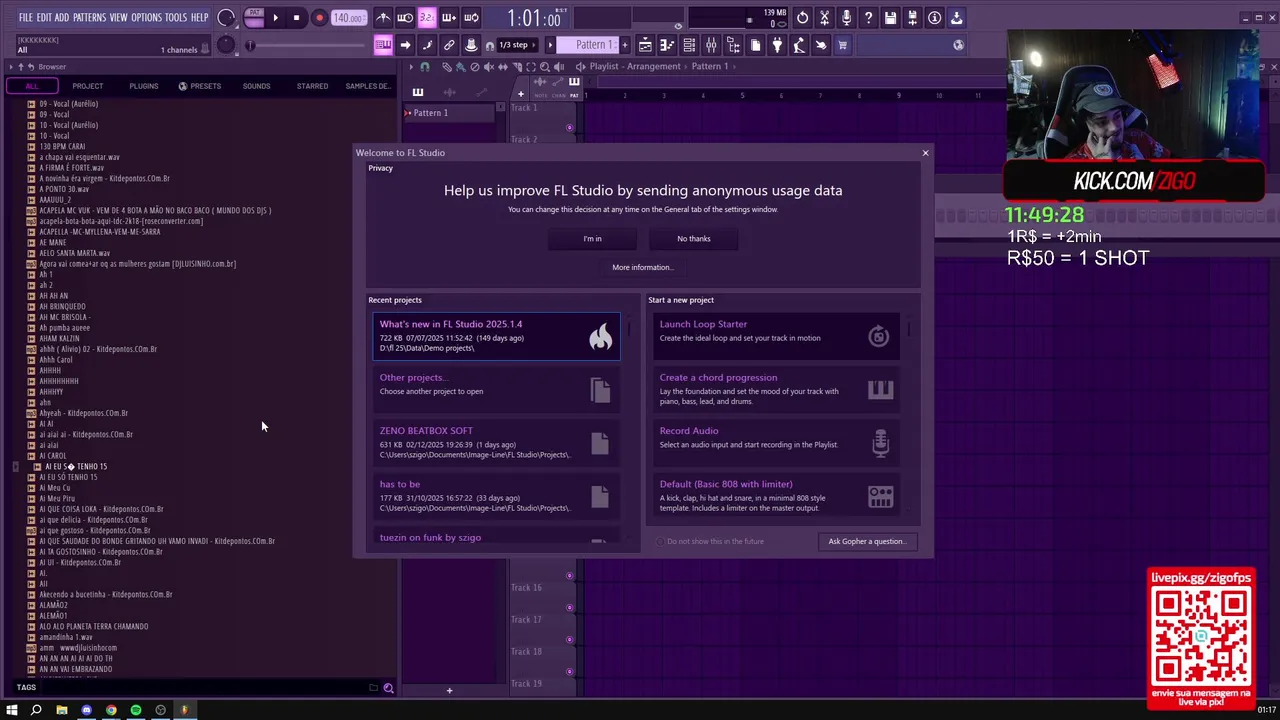Open the shopping cart content library
The image size is (1280, 720).
coord(842,45)
